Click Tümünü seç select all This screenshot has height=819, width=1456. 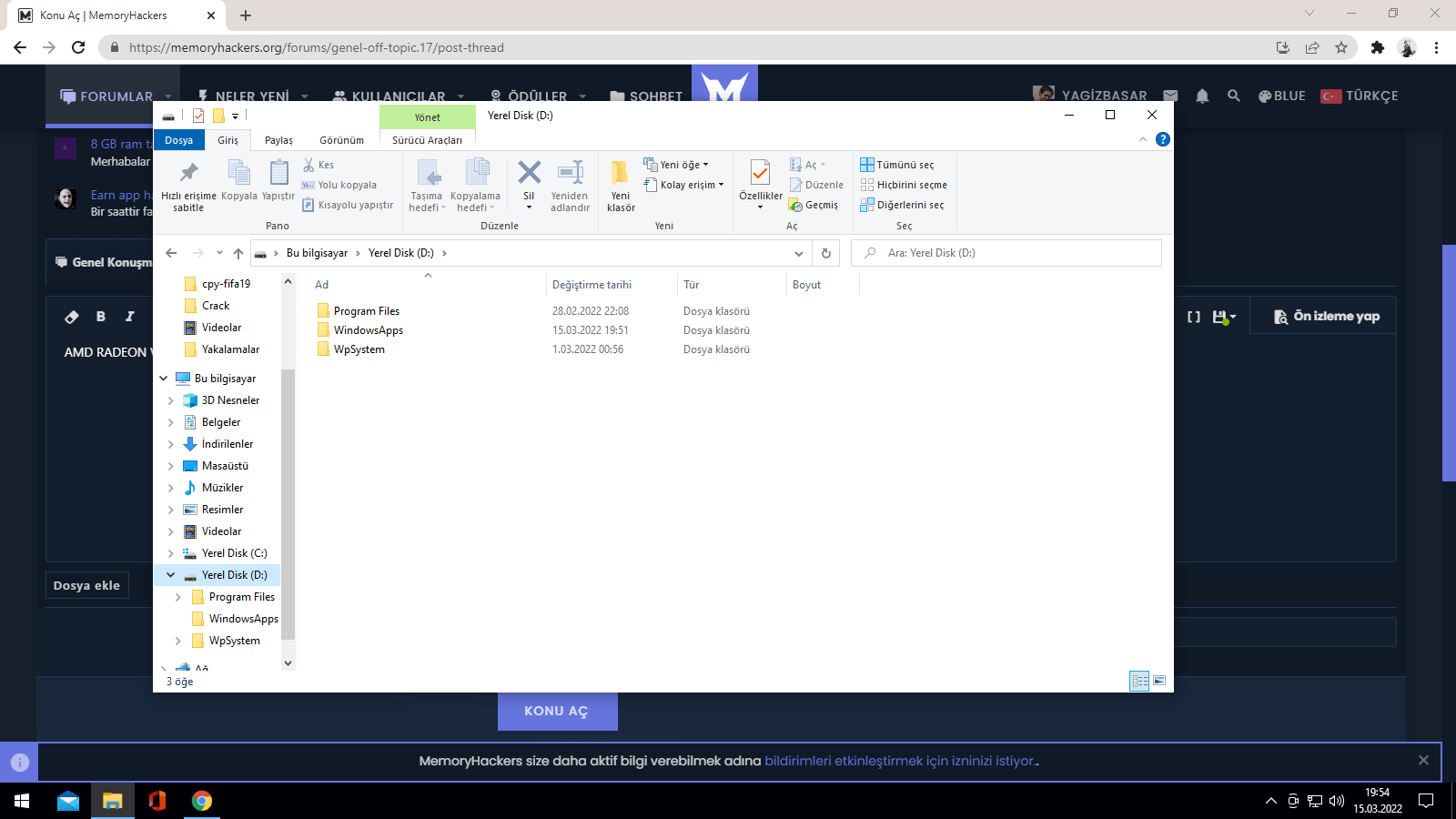[897, 165]
